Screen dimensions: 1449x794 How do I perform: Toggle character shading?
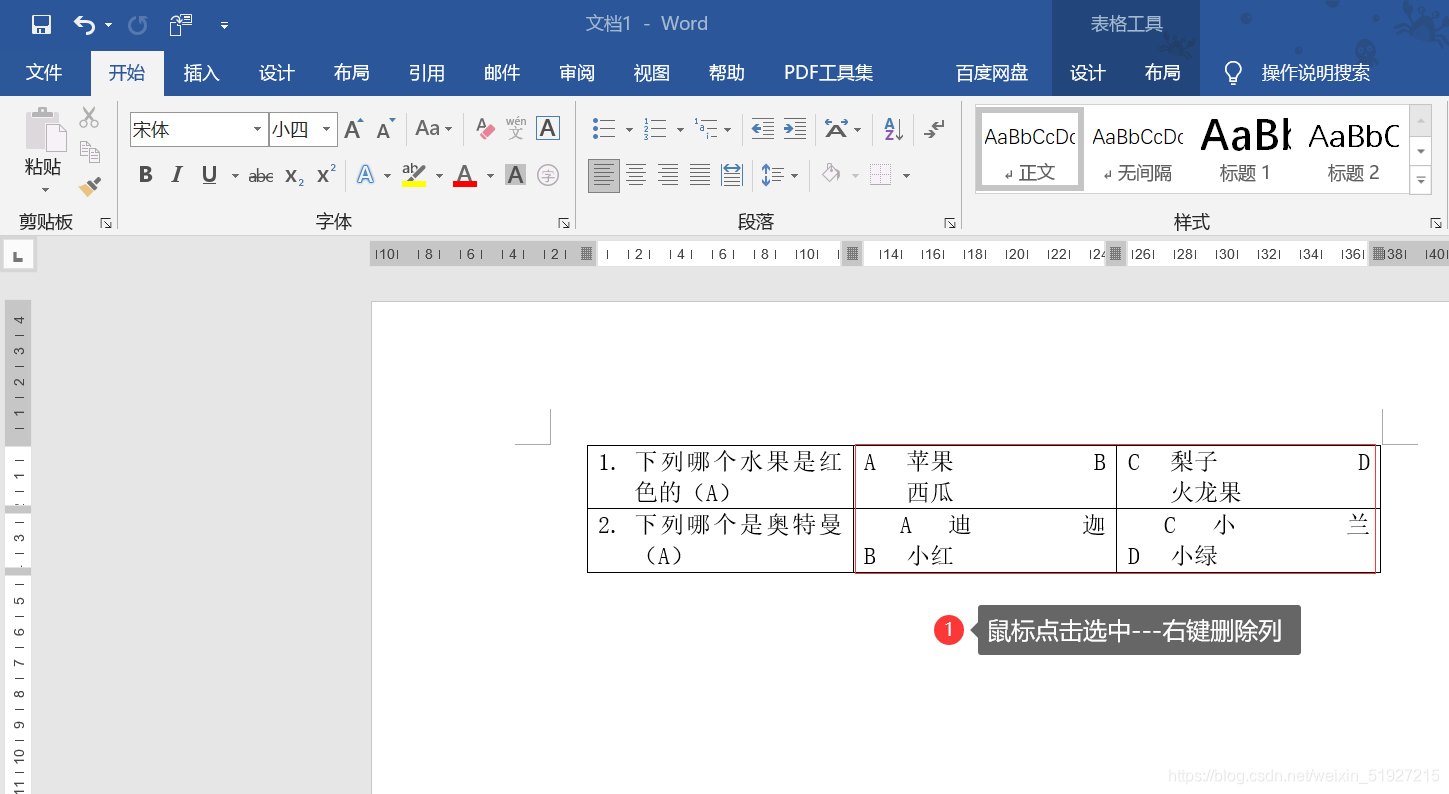(515, 175)
